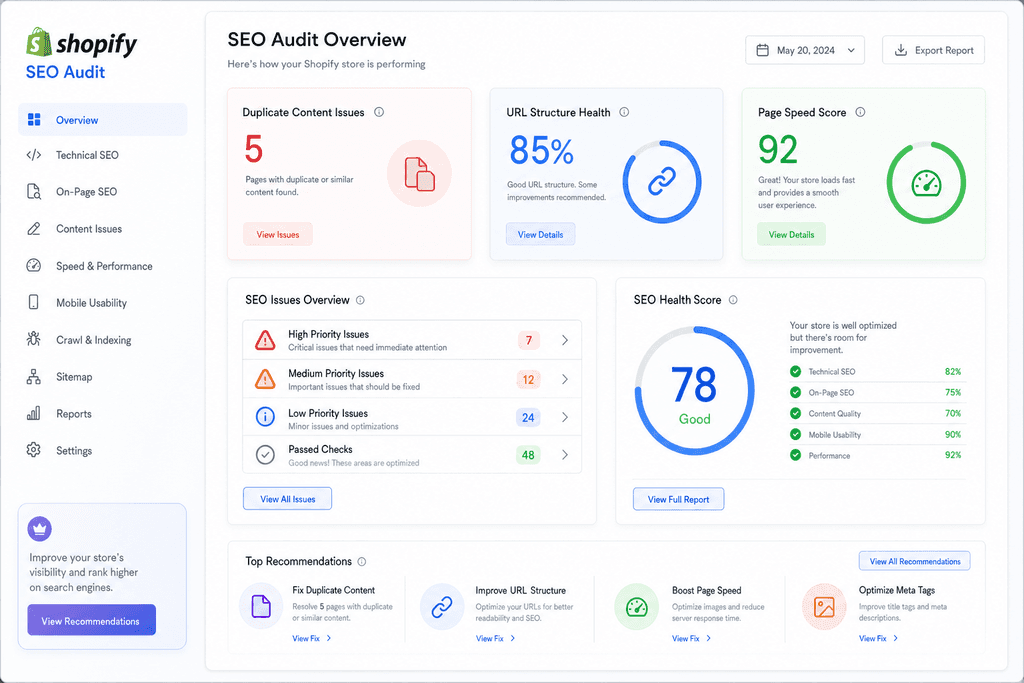1024x683 pixels.
Task: Export Report button
Action: click(x=933, y=50)
